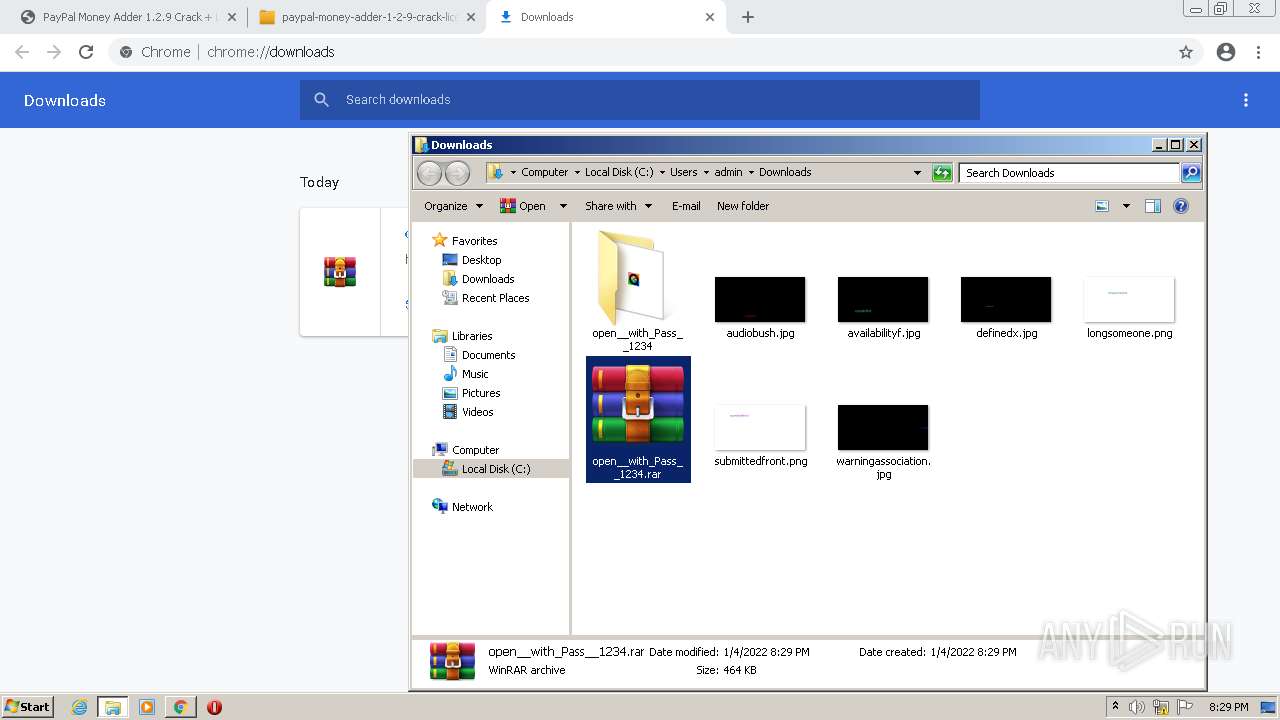Switch to the PayPal Money Adder 1.2.9 tab
This screenshot has height=720, width=1280.
coord(127,17)
